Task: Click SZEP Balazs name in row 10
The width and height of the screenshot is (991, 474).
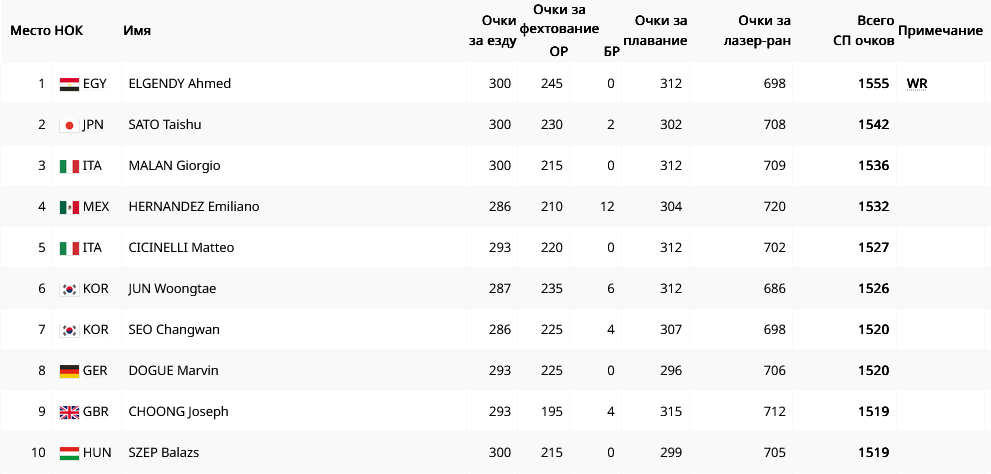Action: [x=164, y=453]
